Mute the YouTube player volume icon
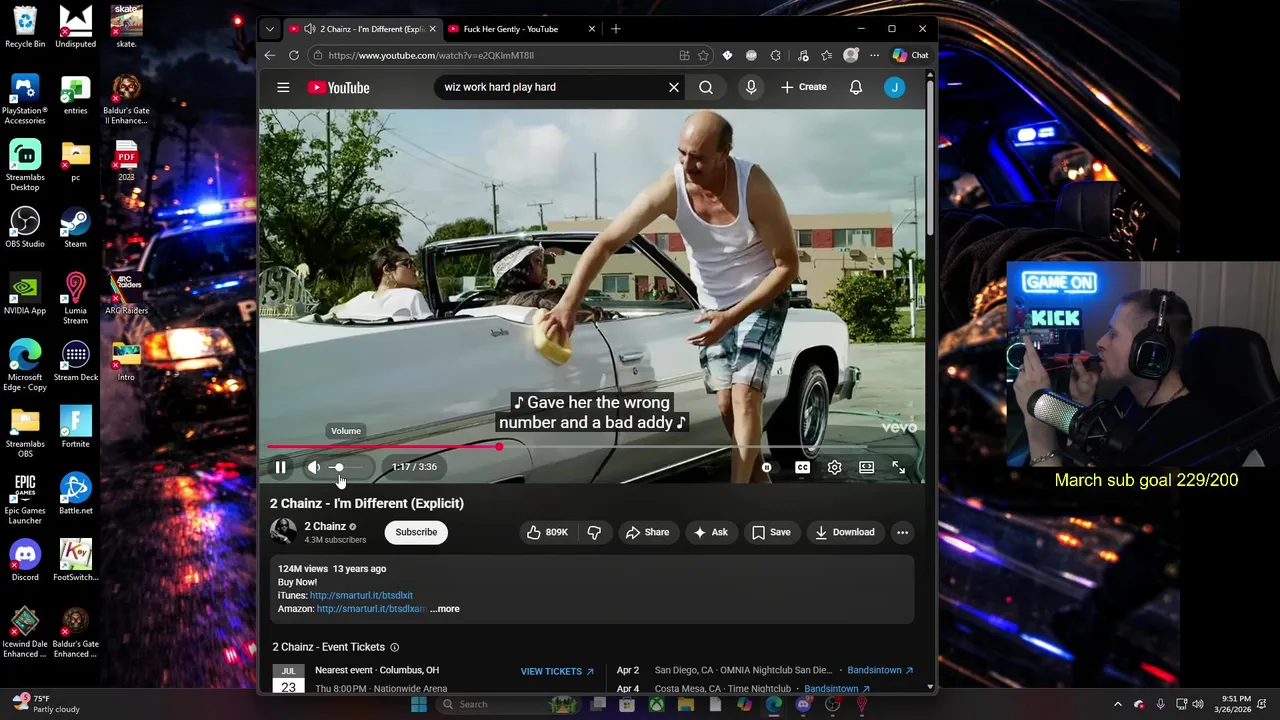Image resolution: width=1280 pixels, height=720 pixels. 314,467
